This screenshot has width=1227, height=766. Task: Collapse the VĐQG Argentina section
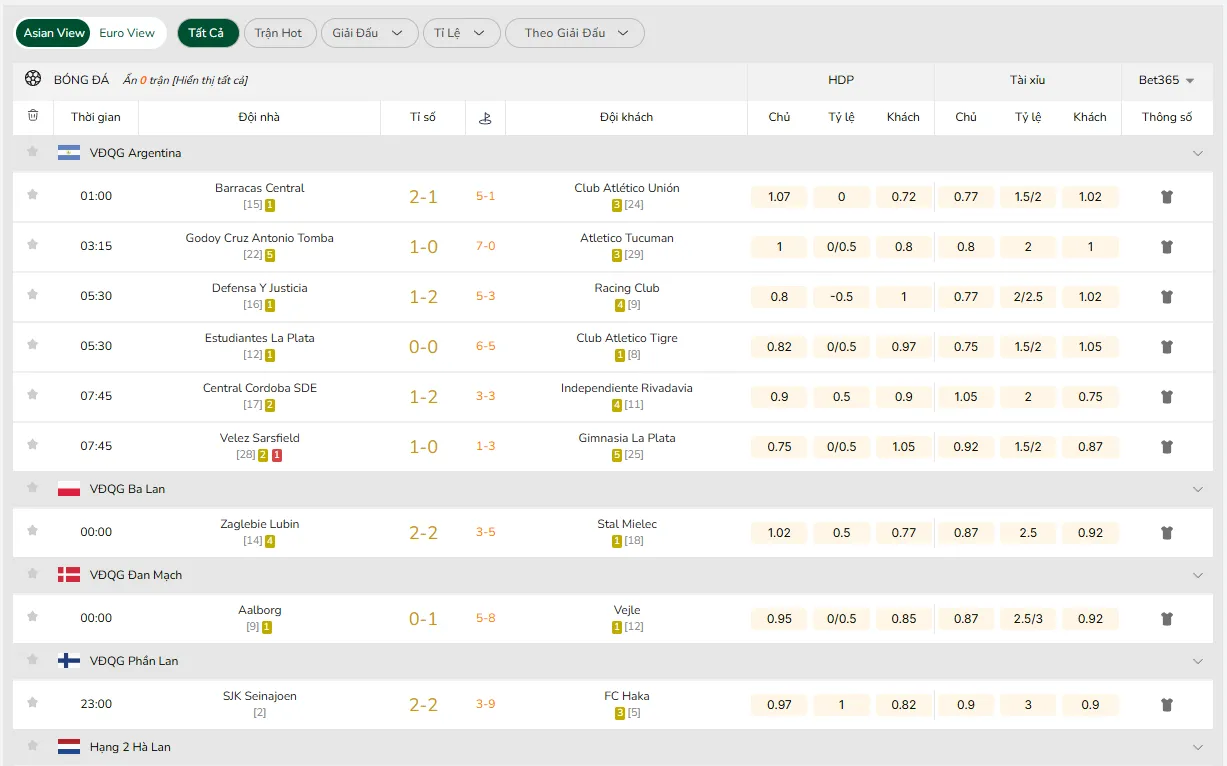[x=1197, y=154]
